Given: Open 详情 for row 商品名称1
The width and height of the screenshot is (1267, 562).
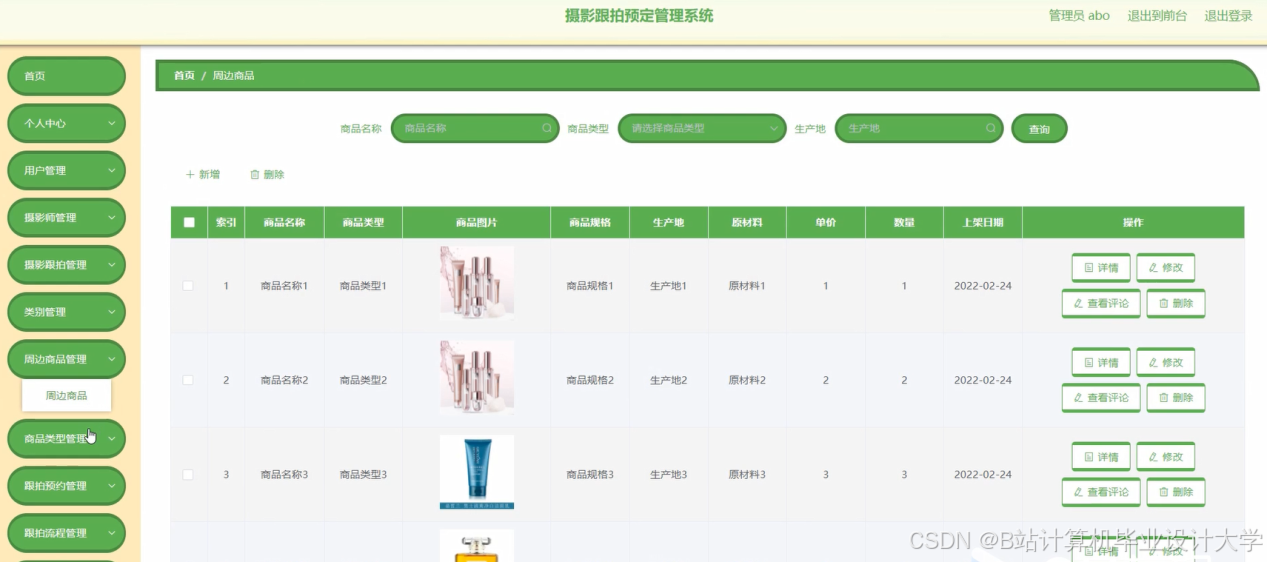Looking at the screenshot, I should [1101, 268].
